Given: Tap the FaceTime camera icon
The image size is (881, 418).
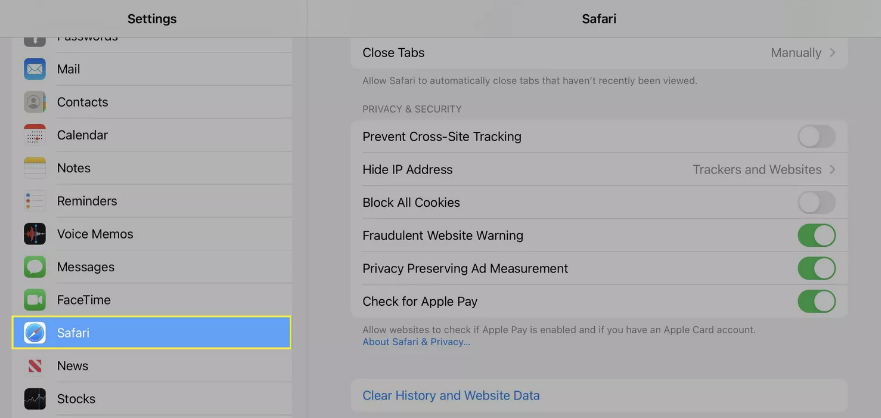Looking at the screenshot, I should coord(35,300).
